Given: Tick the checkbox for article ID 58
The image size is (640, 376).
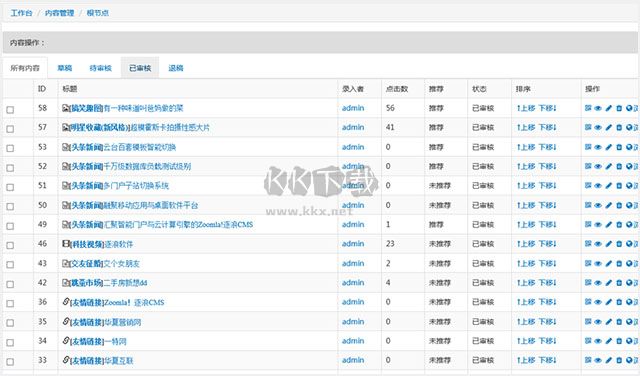Looking at the screenshot, I should (10, 109).
